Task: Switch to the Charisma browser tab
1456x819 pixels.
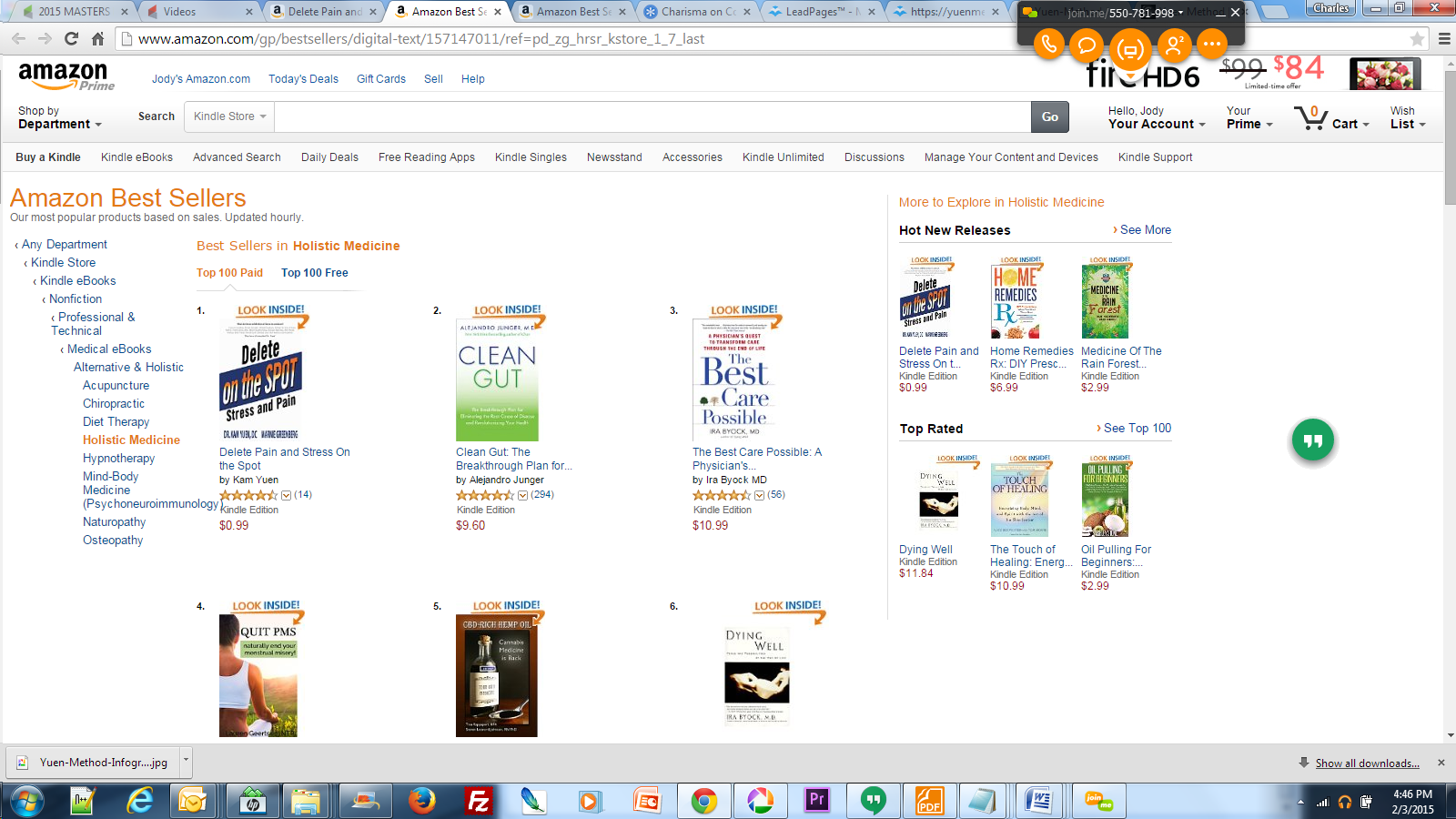Action: 697,12
